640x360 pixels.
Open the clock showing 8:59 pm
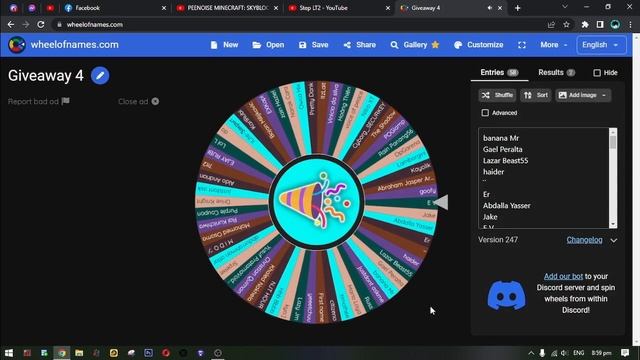click(601, 353)
